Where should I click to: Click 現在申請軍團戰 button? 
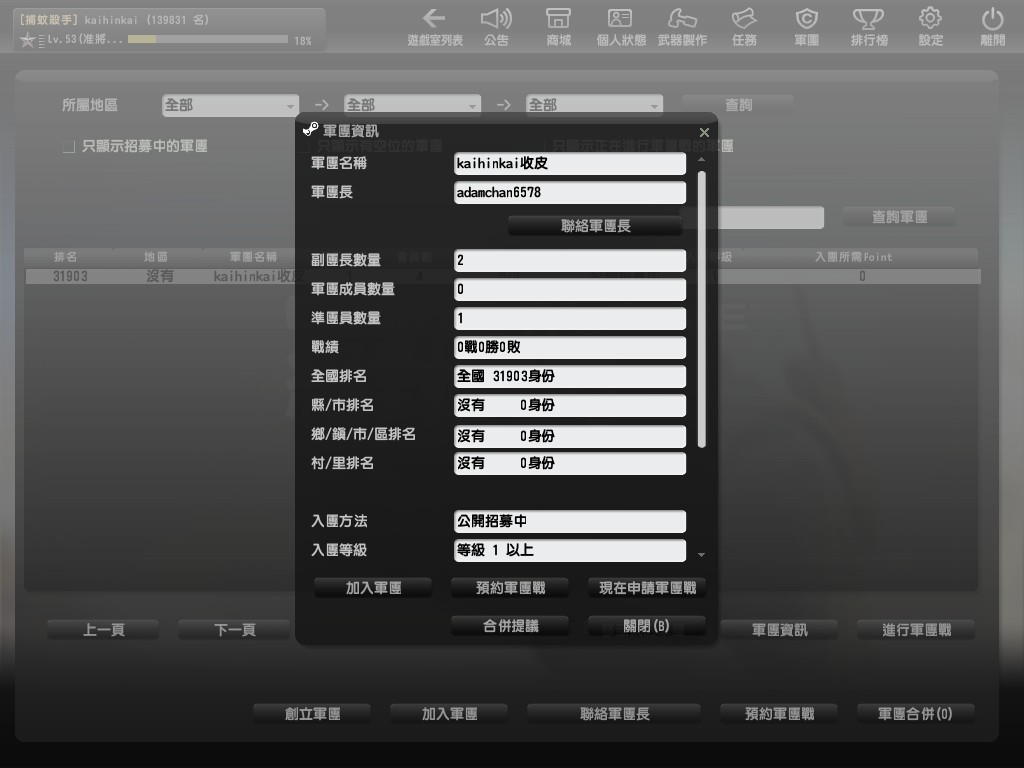(646, 588)
